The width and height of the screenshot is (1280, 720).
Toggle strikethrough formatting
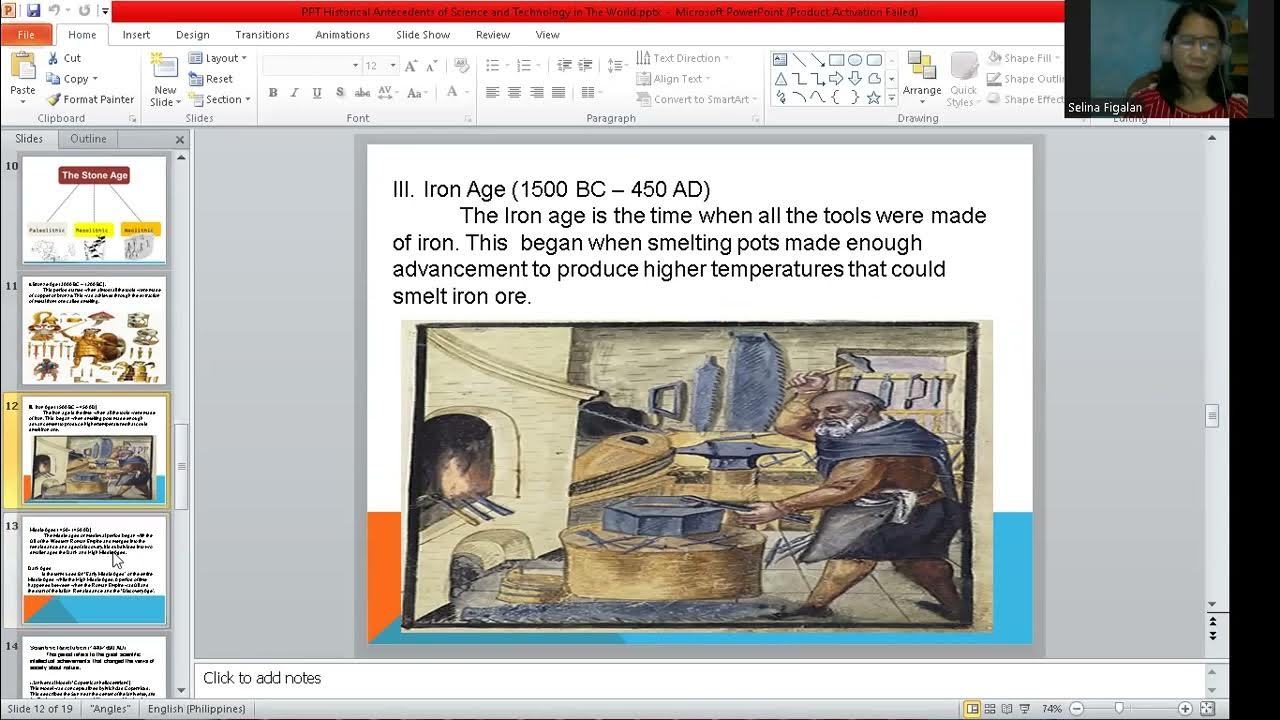click(x=362, y=92)
